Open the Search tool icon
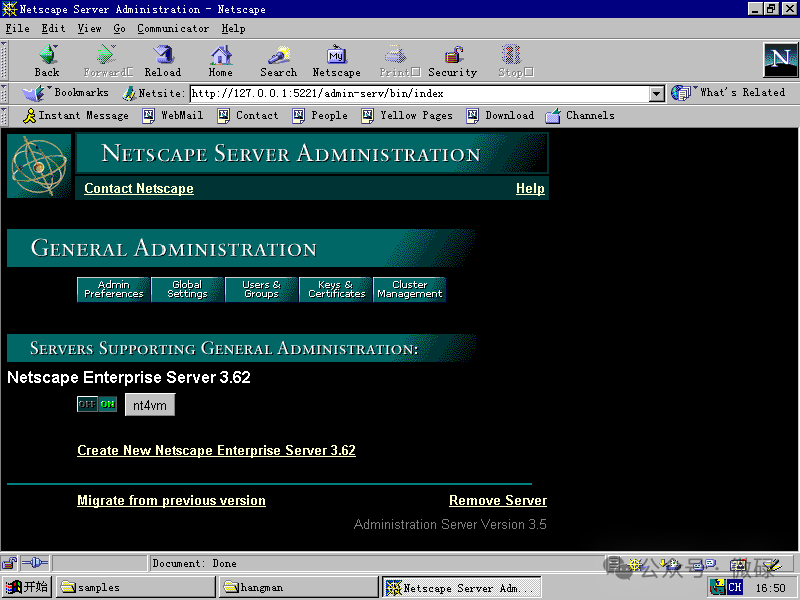 (278, 60)
